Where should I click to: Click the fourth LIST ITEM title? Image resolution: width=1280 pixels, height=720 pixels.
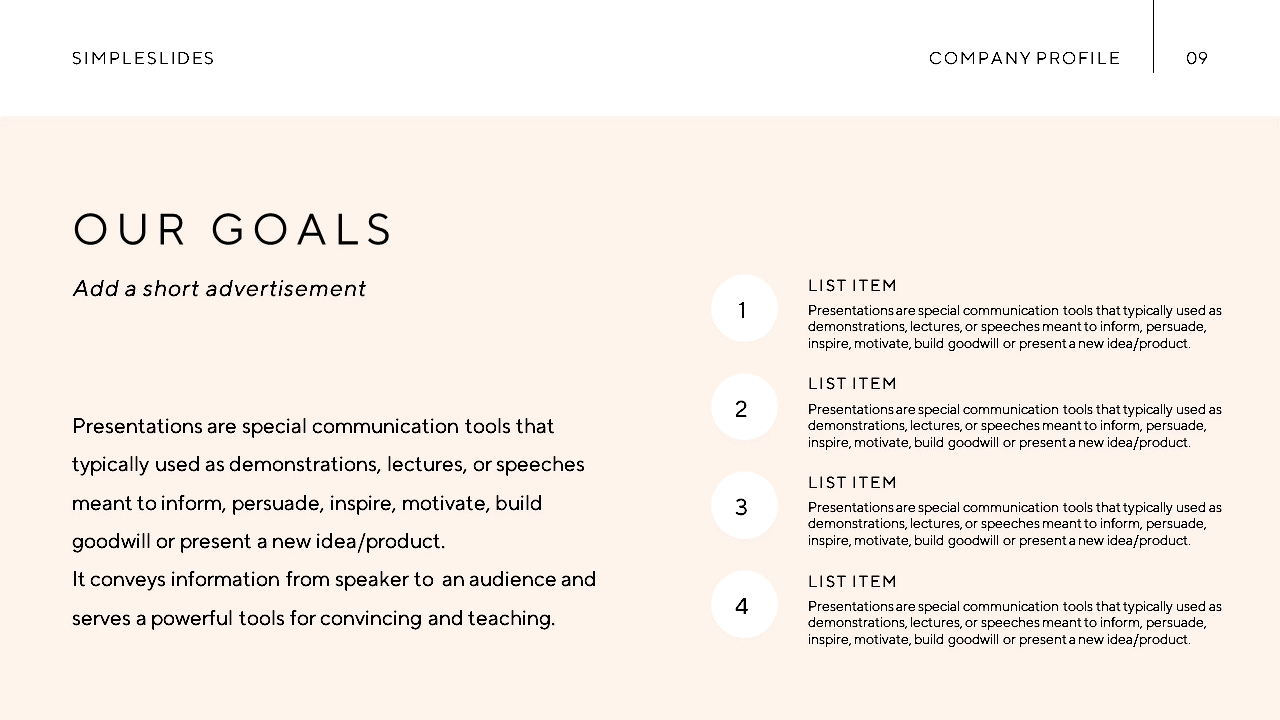click(853, 581)
